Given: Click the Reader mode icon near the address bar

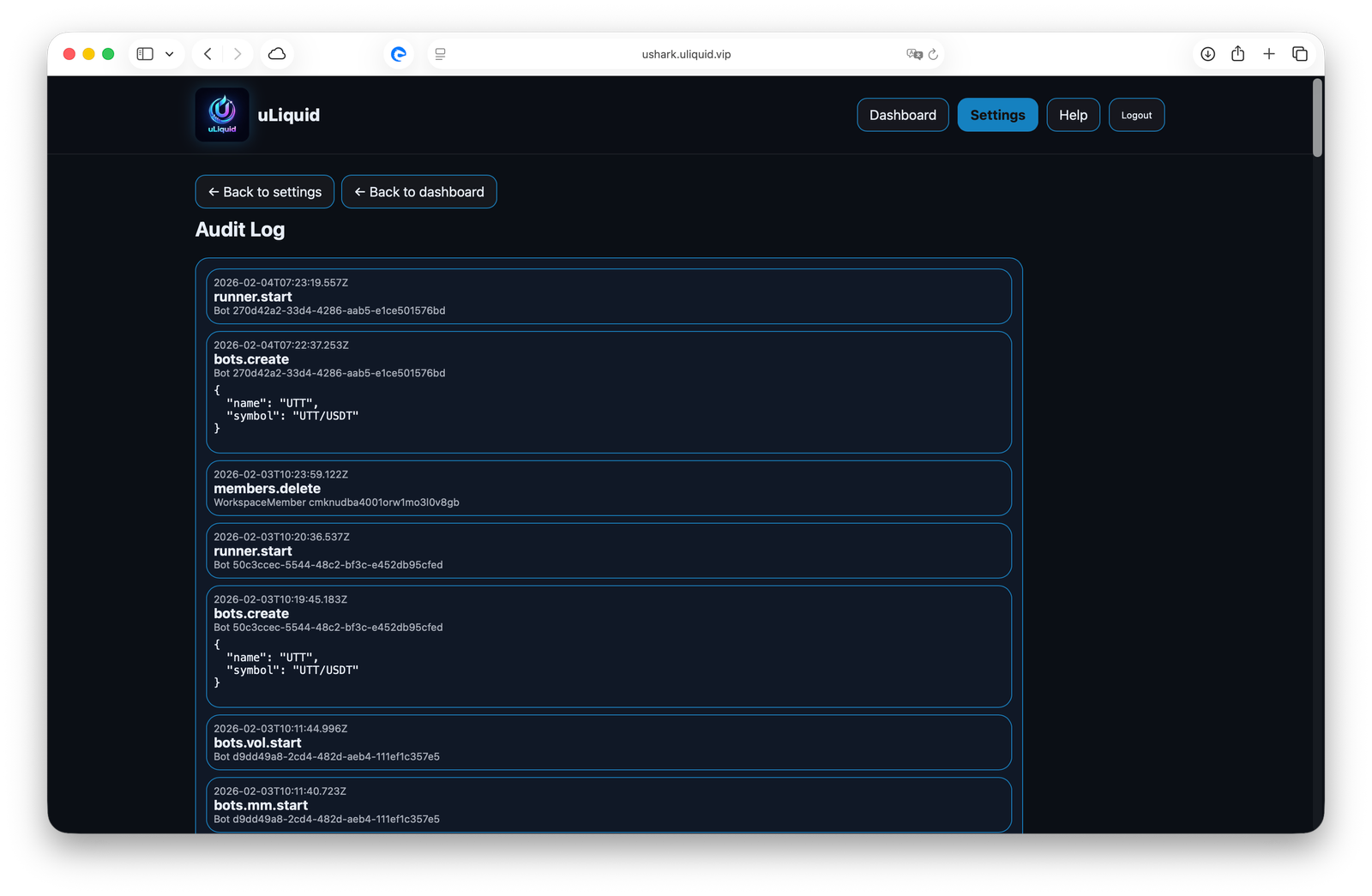Looking at the screenshot, I should click(x=440, y=53).
